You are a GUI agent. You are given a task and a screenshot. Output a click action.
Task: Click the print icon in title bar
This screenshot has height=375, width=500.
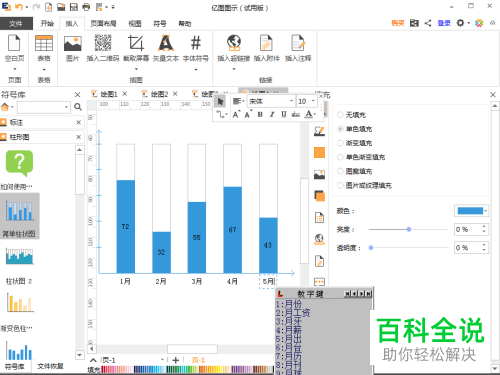click(x=86, y=7)
